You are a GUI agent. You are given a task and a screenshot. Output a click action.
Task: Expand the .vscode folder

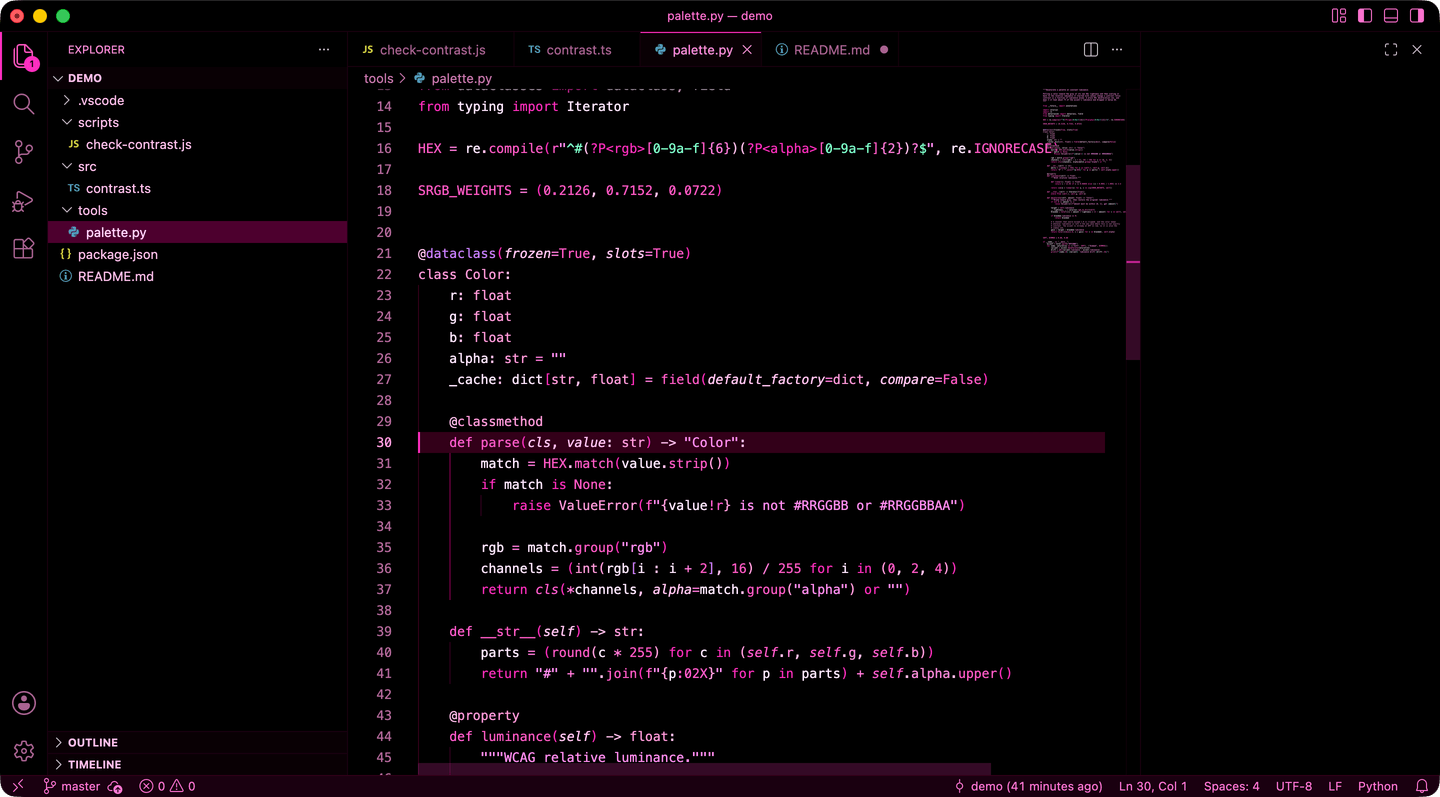click(197, 100)
